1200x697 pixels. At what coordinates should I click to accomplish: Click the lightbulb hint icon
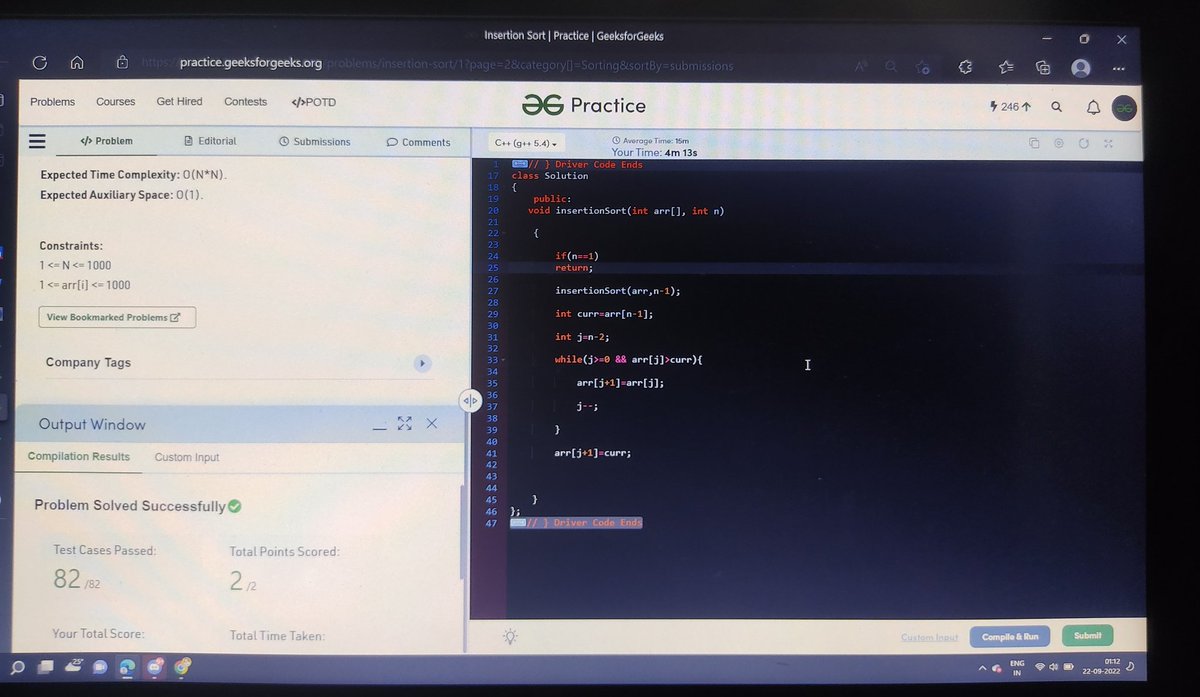coord(510,636)
